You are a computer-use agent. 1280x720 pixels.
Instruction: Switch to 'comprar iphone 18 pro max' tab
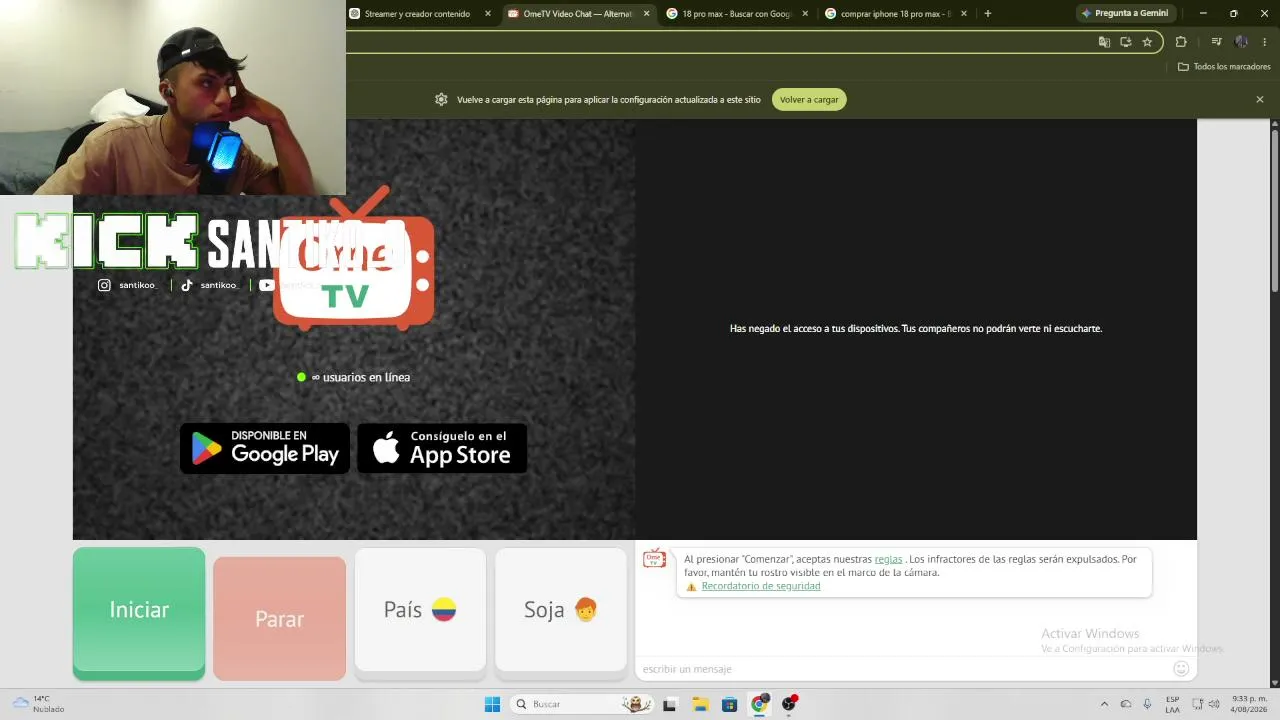coord(895,14)
